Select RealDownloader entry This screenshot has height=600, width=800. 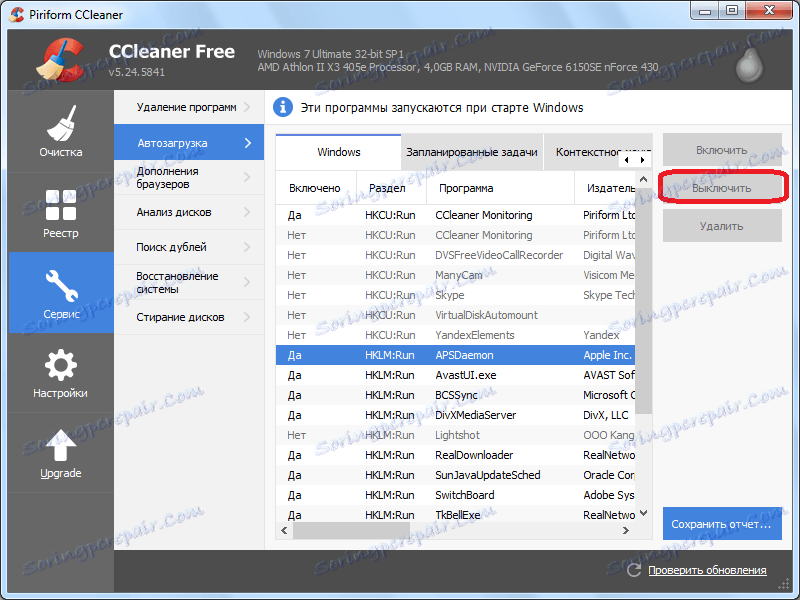tap(456, 455)
